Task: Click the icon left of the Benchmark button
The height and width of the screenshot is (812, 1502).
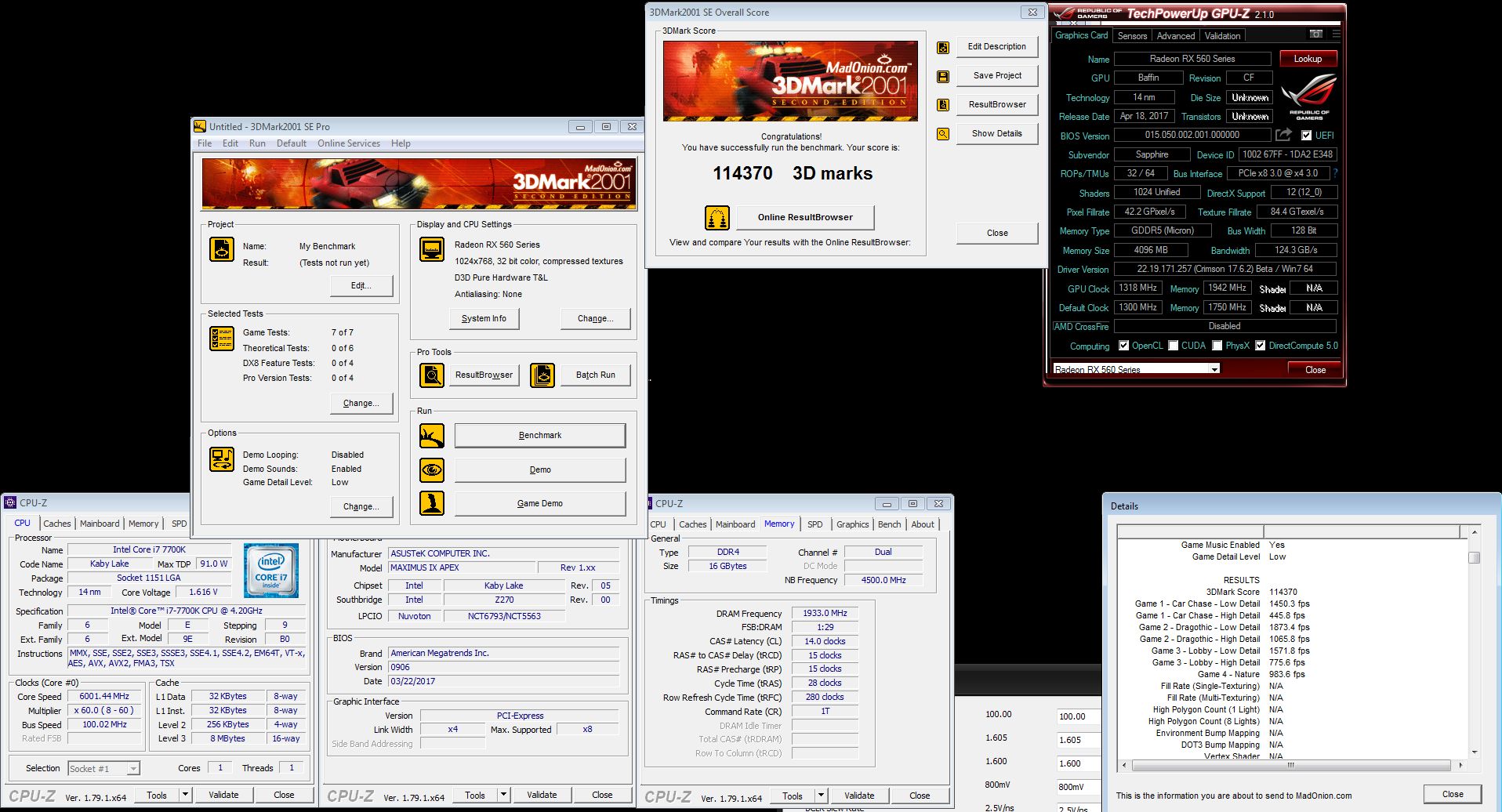Action: coord(431,436)
